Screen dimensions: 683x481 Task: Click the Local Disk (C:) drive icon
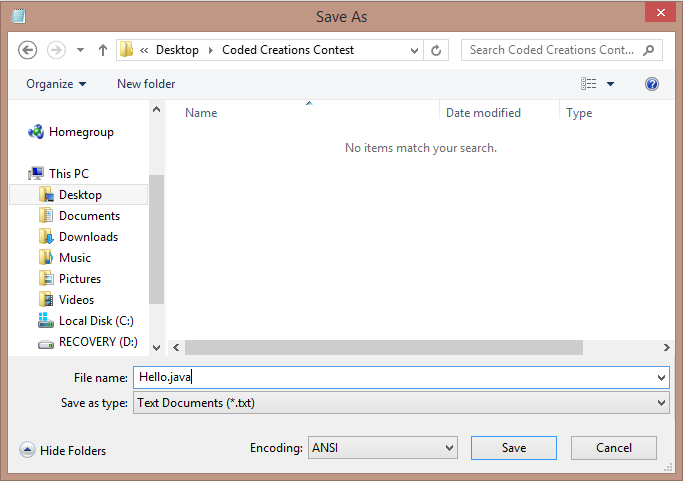pos(46,320)
